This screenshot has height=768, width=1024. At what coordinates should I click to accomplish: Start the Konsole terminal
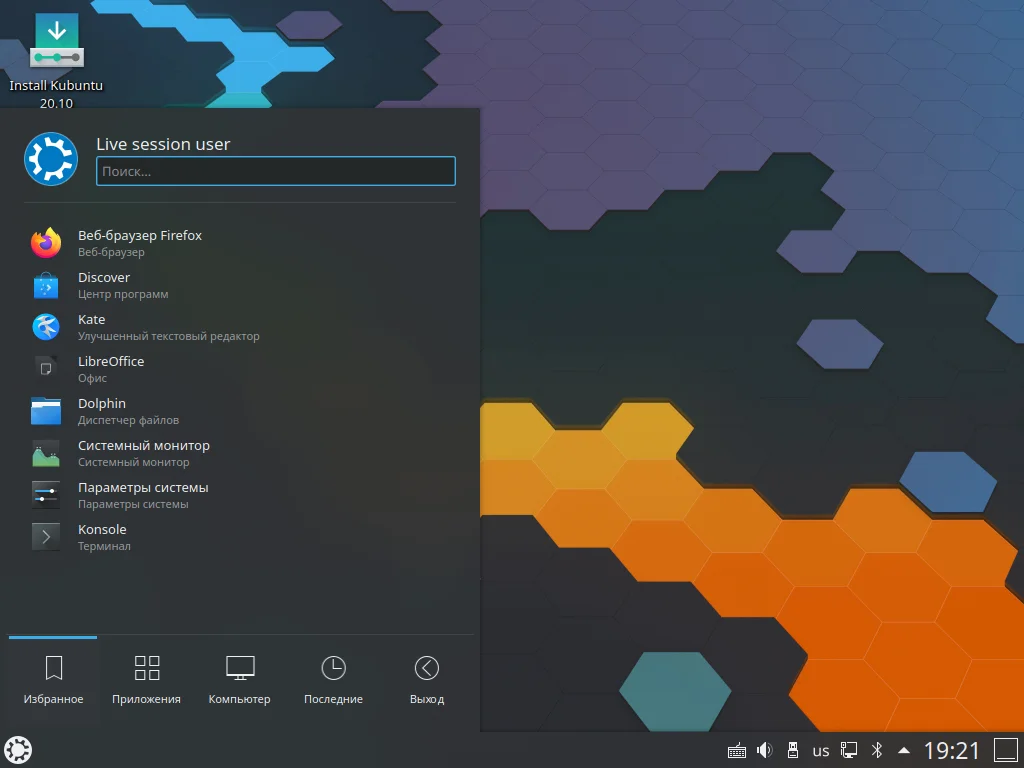click(x=102, y=537)
